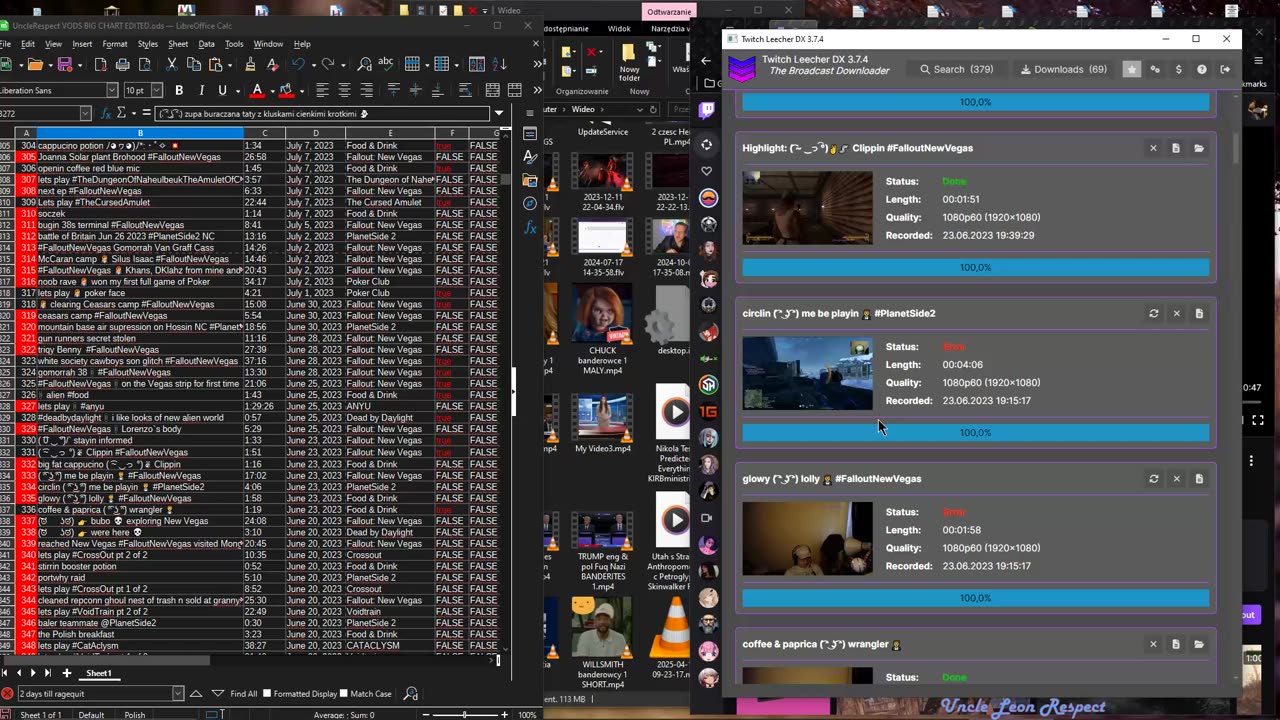Expand the formula input line arrow
The width and height of the screenshot is (1280, 720).
tap(499, 113)
